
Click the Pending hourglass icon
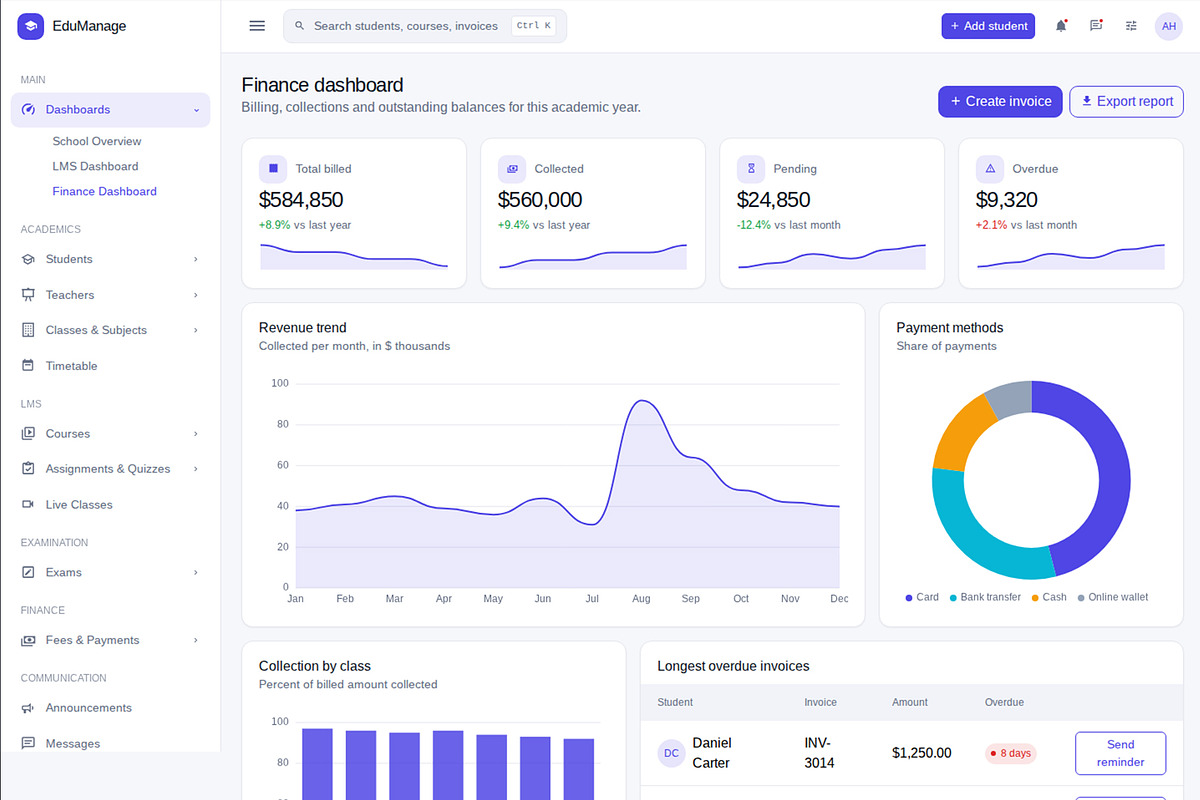tap(751, 169)
